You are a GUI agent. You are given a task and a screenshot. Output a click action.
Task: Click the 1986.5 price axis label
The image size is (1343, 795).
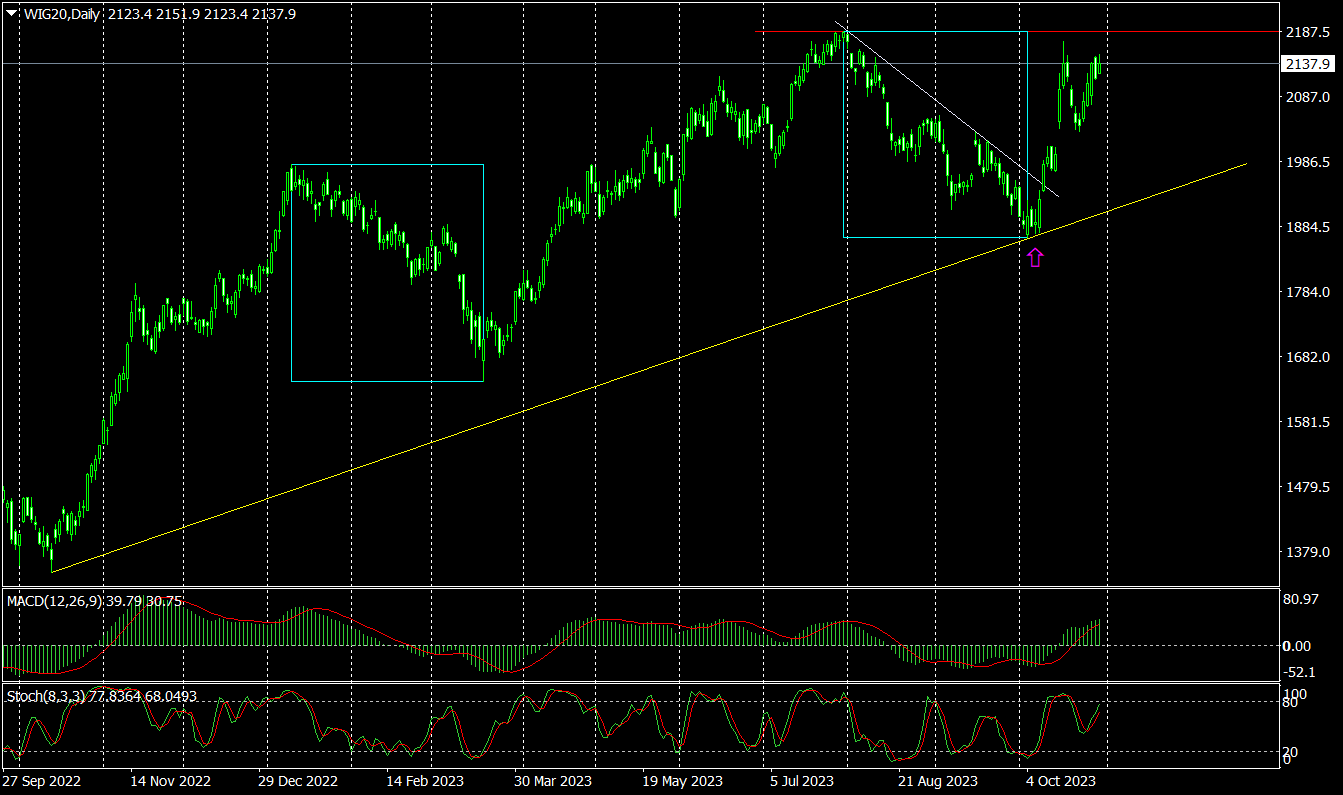1307,162
